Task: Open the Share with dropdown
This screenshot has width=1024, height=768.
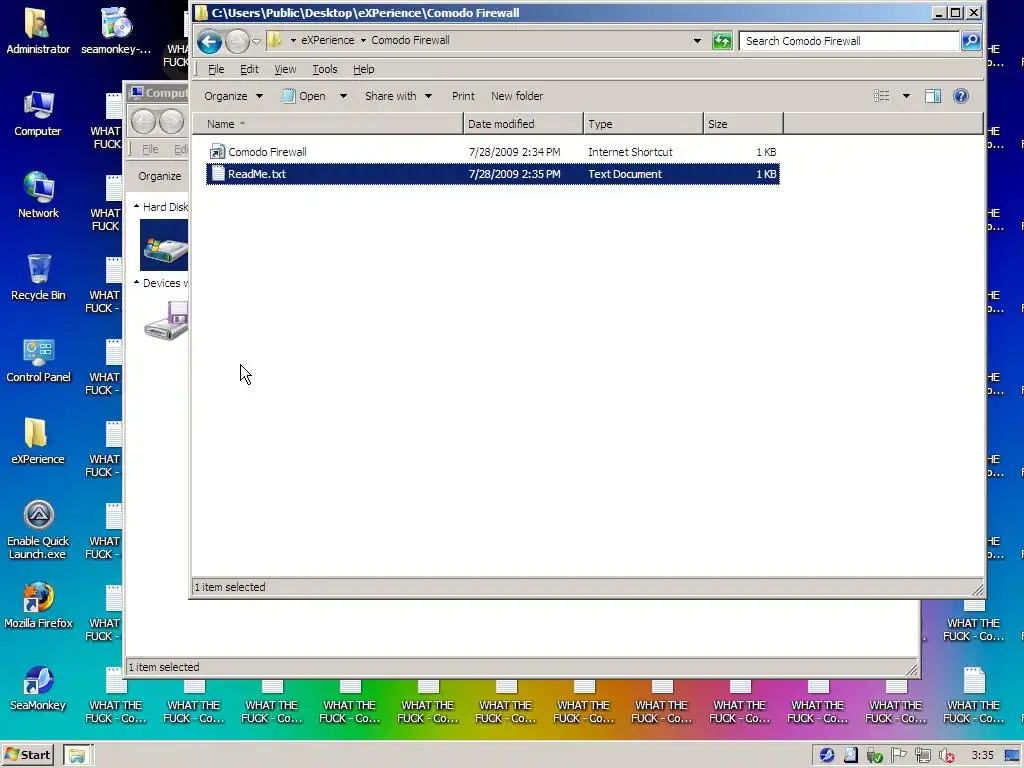Action: [x=398, y=96]
